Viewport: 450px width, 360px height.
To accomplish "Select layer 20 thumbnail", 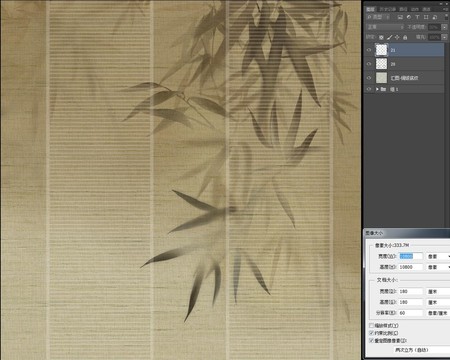I will tap(381, 64).
